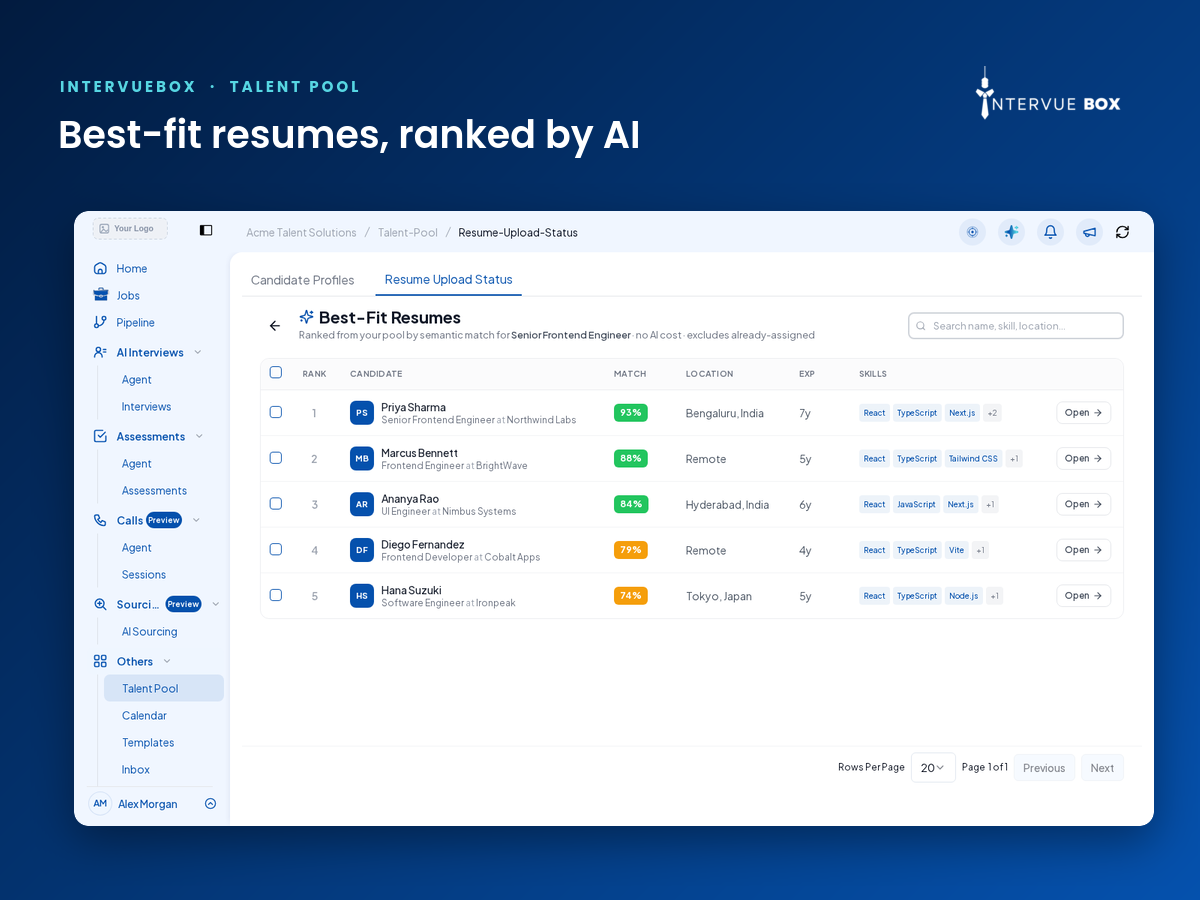Check the box for Ananya Rao
This screenshot has height=900, width=1200.
click(x=276, y=504)
